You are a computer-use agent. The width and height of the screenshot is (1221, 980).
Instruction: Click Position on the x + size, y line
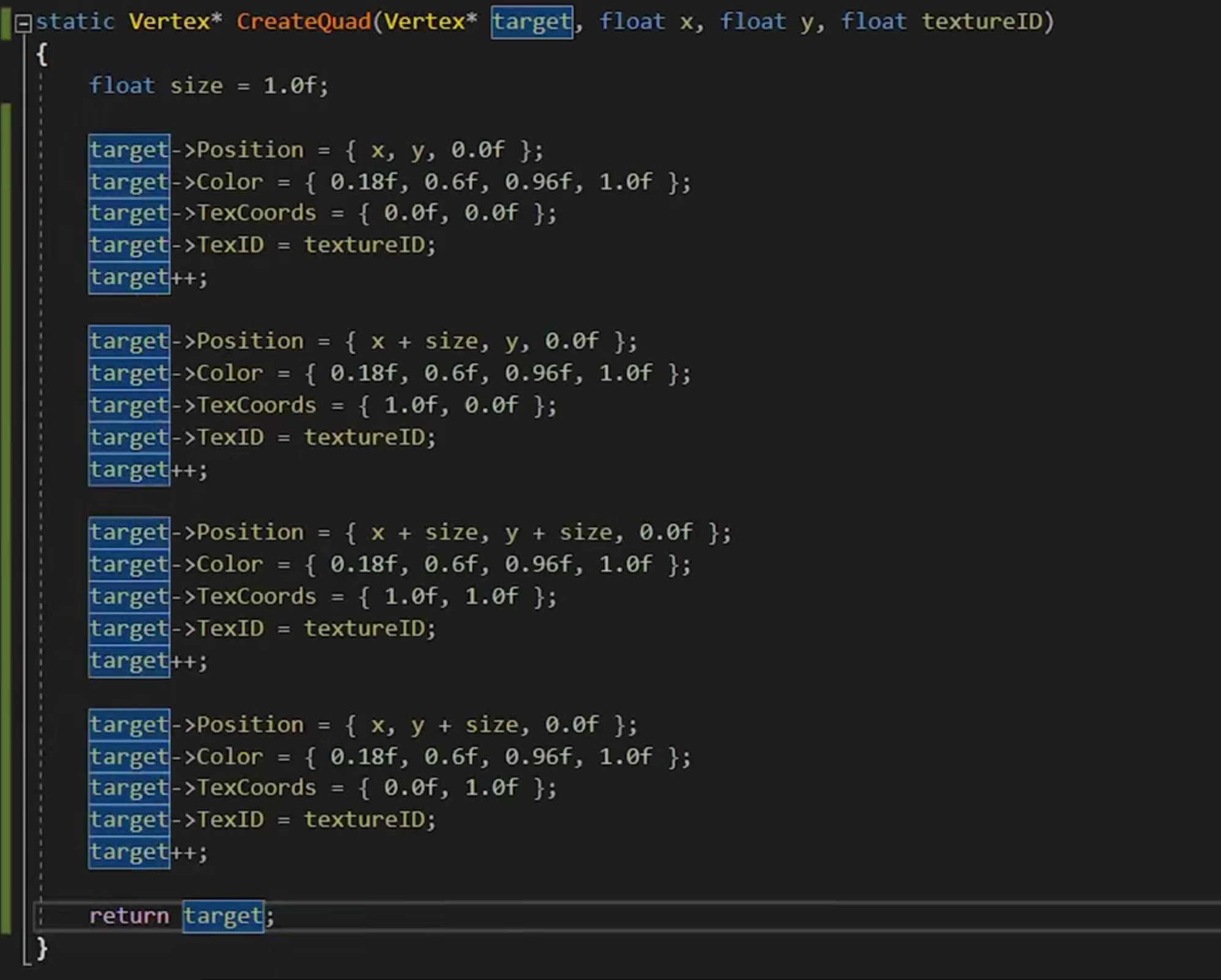point(250,341)
